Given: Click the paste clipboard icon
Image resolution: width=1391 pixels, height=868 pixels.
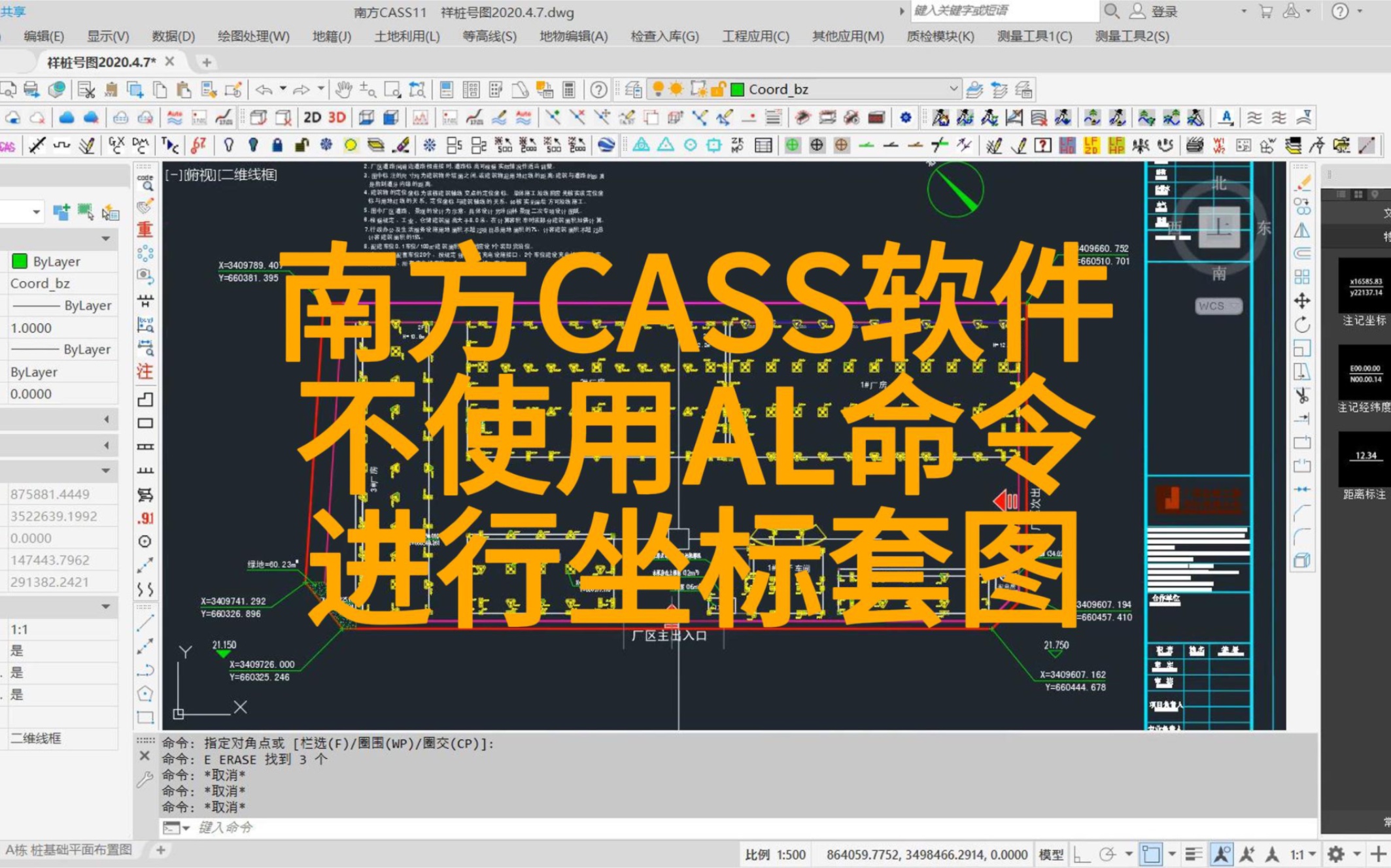Looking at the screenshot, I should click(x=184, y=90).
